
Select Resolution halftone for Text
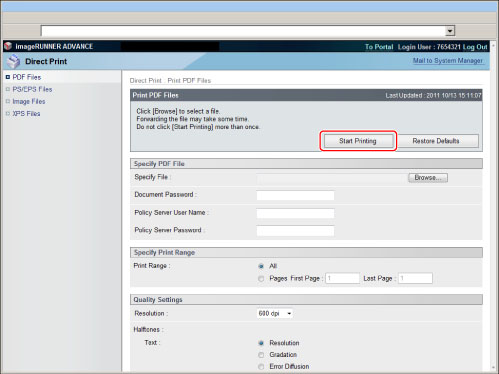click(x=261, y=343)
